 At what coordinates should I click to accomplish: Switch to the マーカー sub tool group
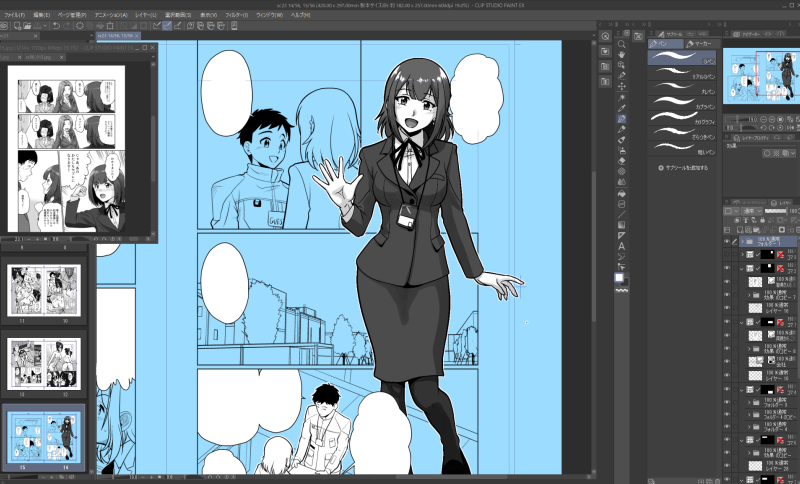(x=702, y=44)
